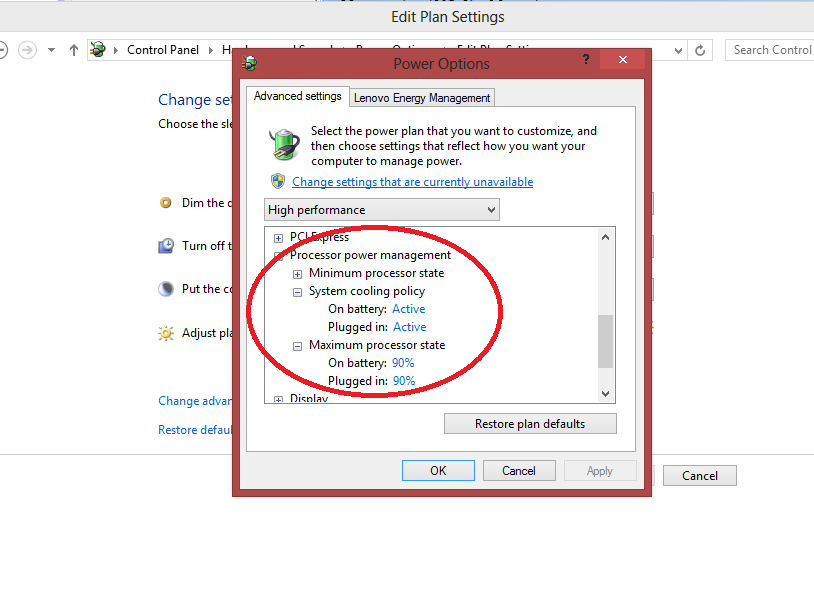Click the settings list scroll up arrow
The image size is (814, 593).
pos(605,237)
